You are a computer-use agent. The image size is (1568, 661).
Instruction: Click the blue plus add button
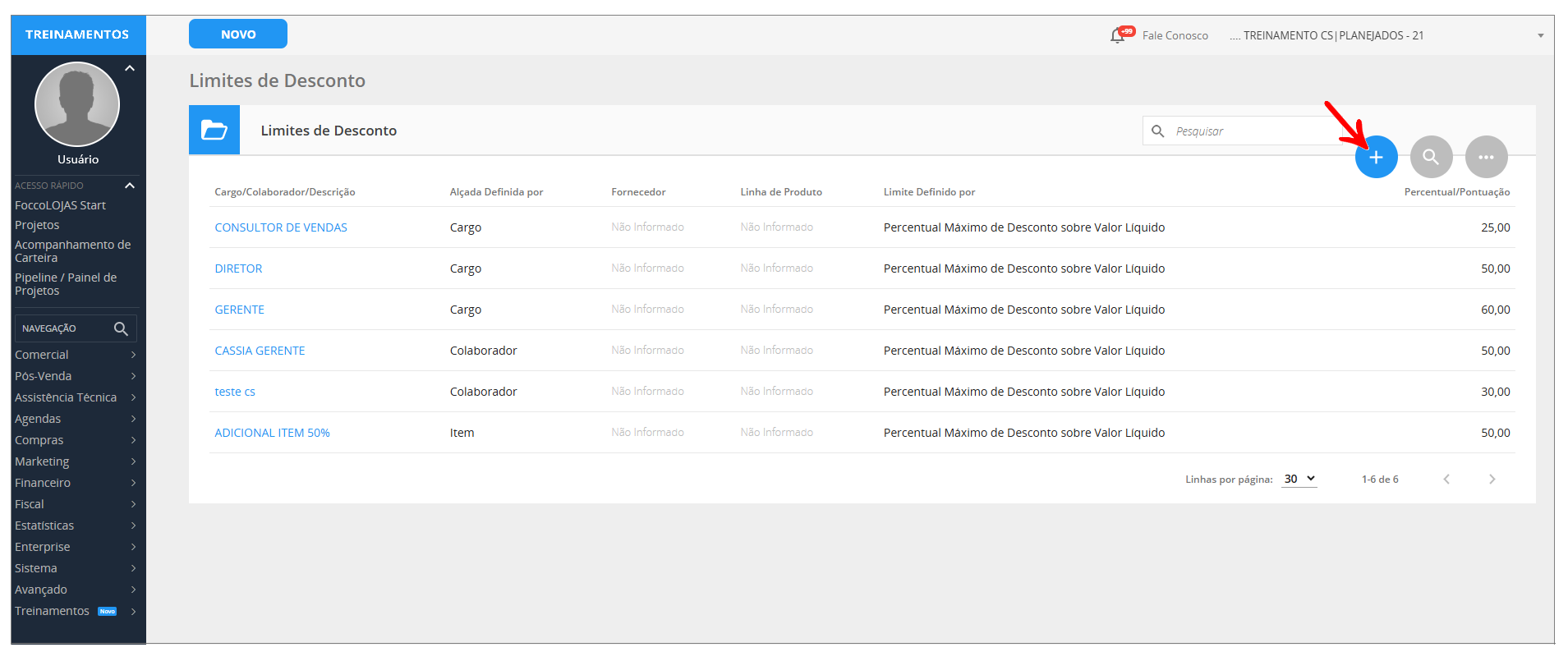pos(1376,157)
